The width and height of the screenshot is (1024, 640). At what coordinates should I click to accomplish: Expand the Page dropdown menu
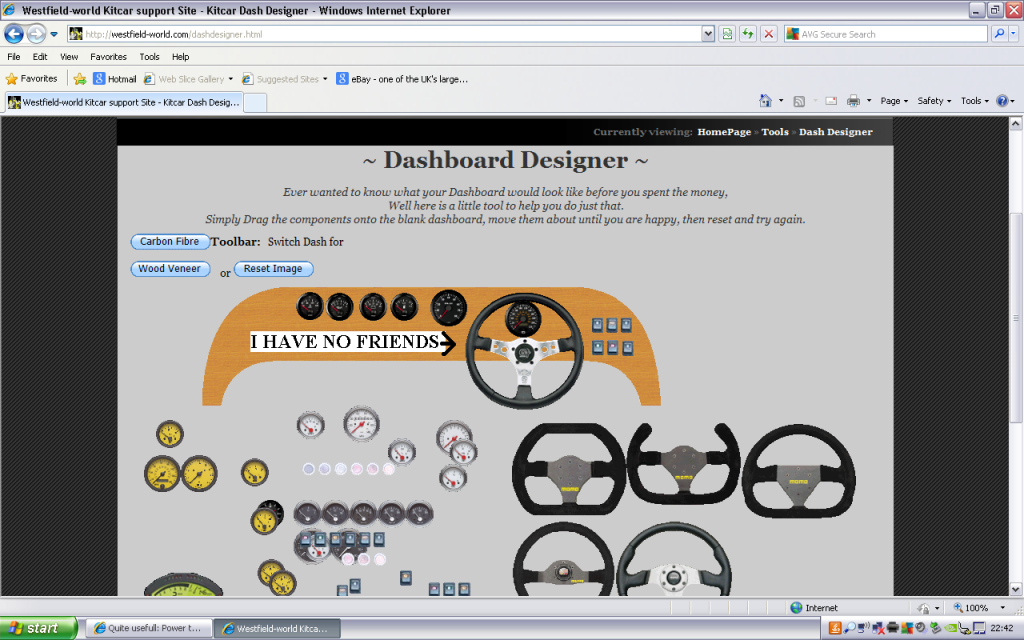pyautogui.click(x=893, y=101)
